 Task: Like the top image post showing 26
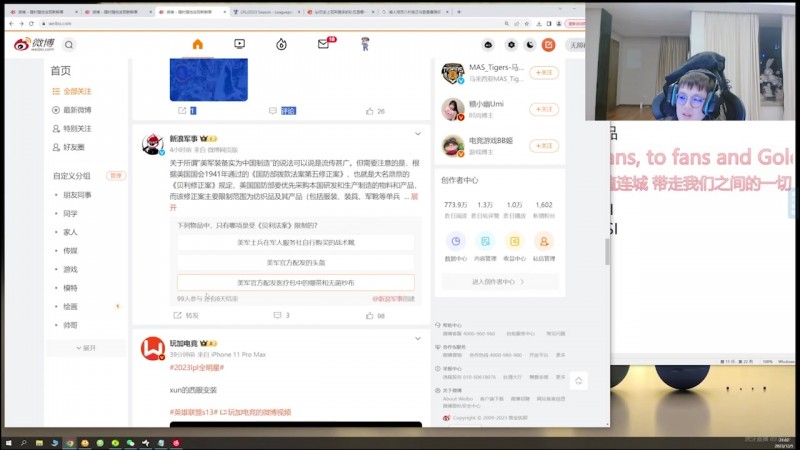coord(369,111)
